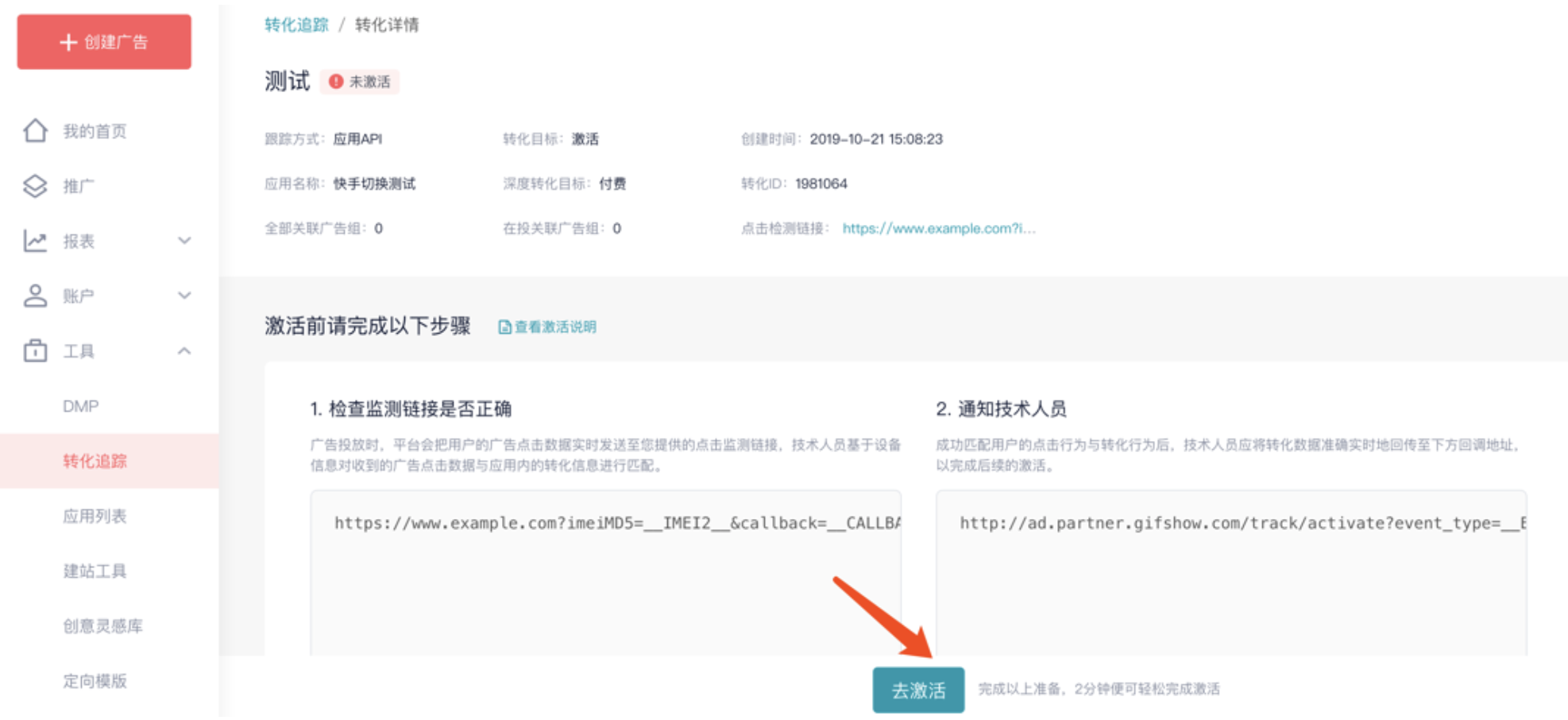Click the person icon next to 账户
Viewport: 1568px width, 720px height.
[x=36, y=296]
